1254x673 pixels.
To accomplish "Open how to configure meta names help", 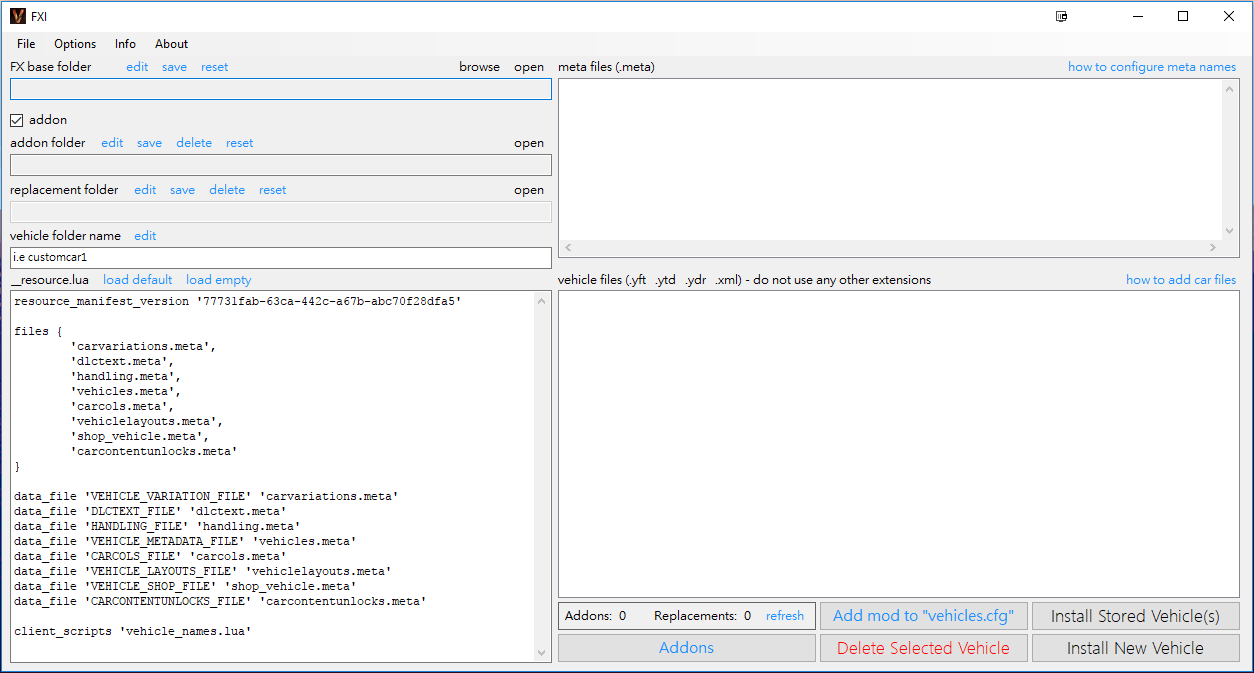I will coord(1151,67).
